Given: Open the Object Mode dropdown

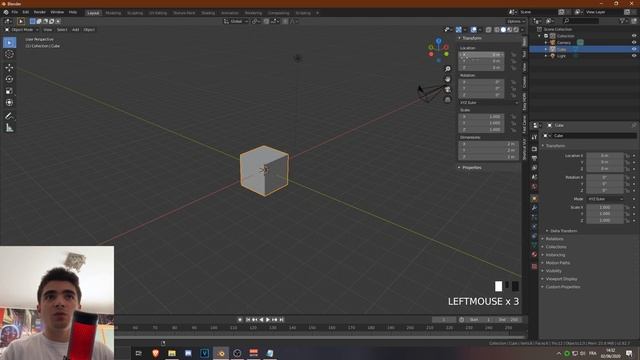Looking at the screenshot, I should pos(22,30).
